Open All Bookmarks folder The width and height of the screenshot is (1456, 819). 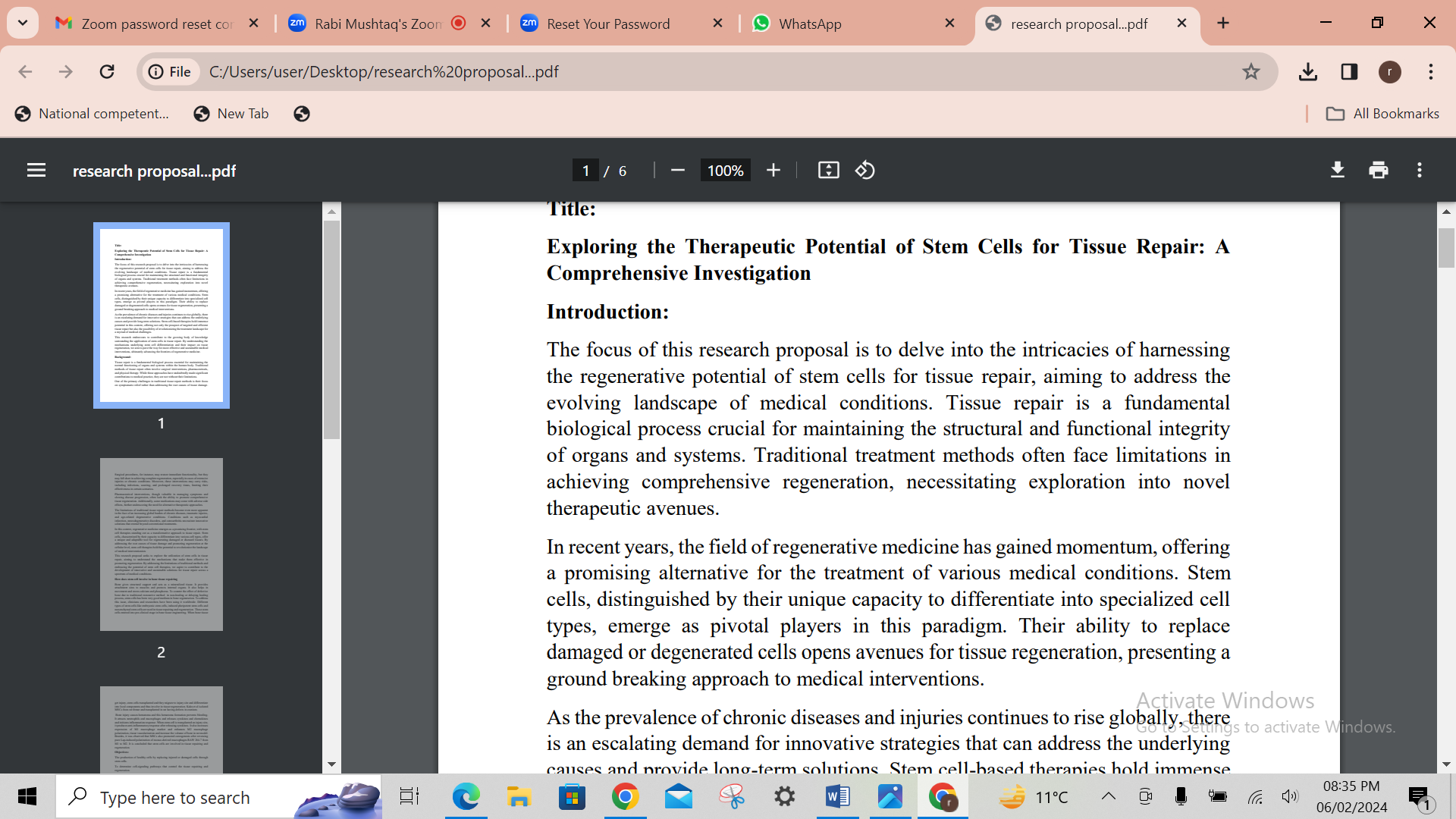[x=1382, y=114]
